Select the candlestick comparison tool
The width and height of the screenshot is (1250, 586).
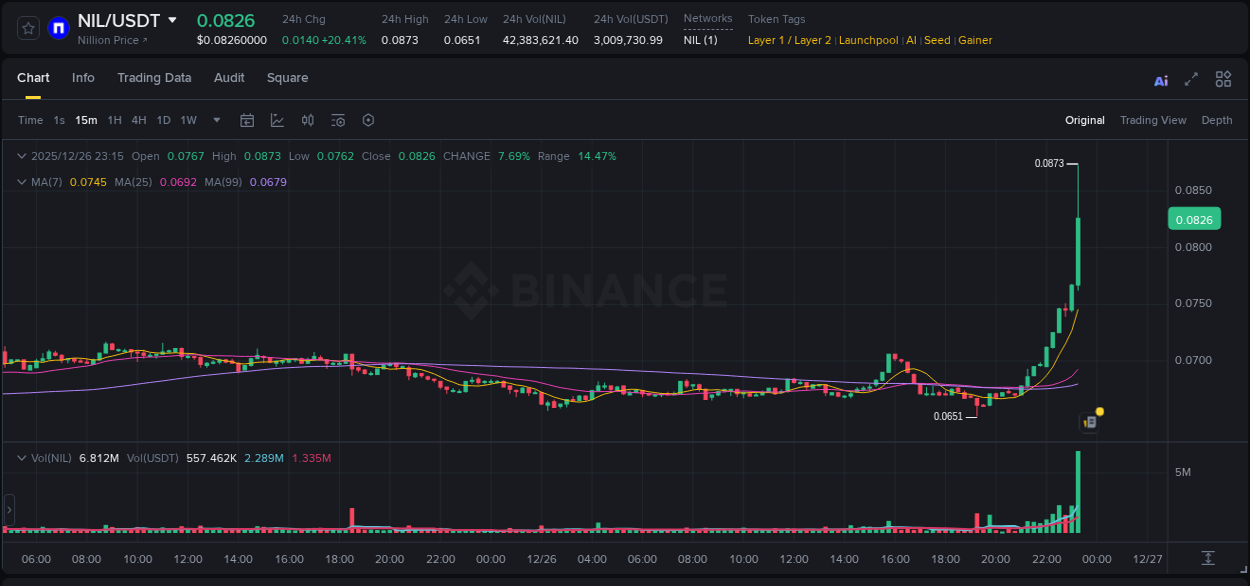(x=308, y=120)
